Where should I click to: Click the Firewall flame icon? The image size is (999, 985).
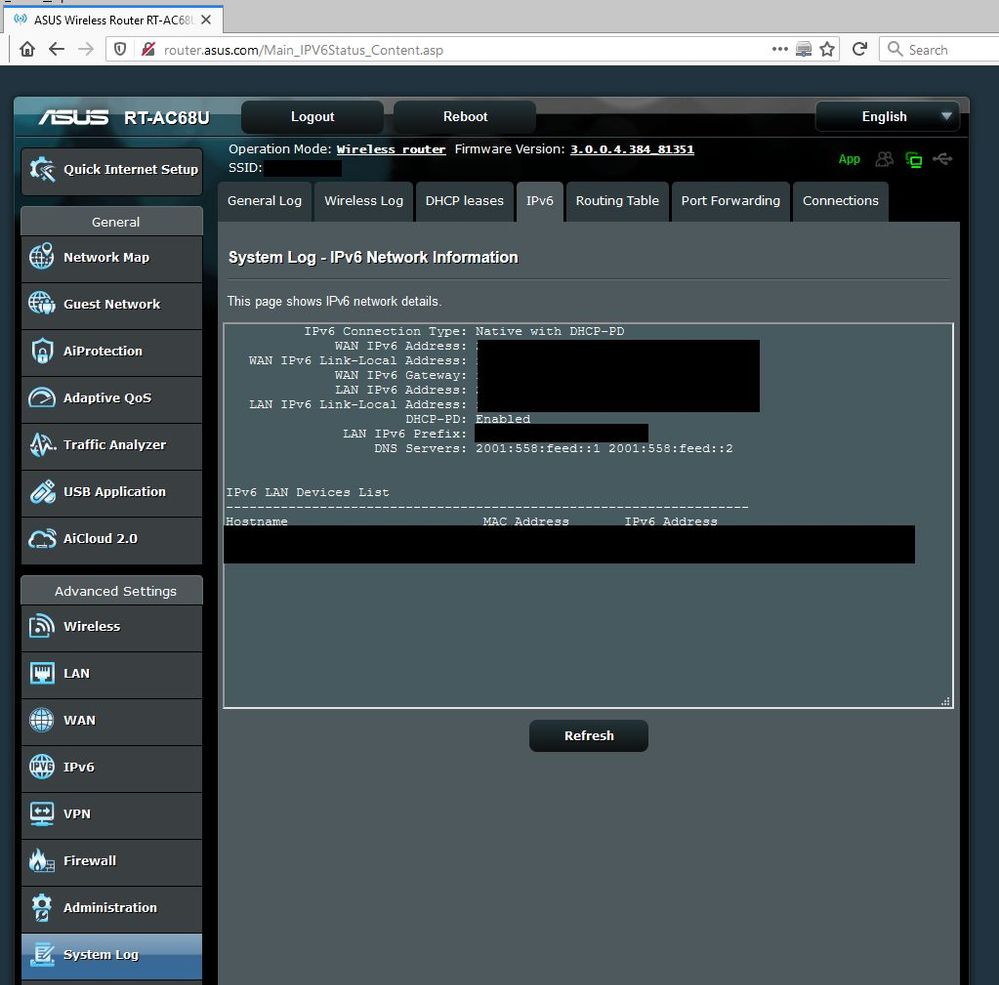coord(42,861)
